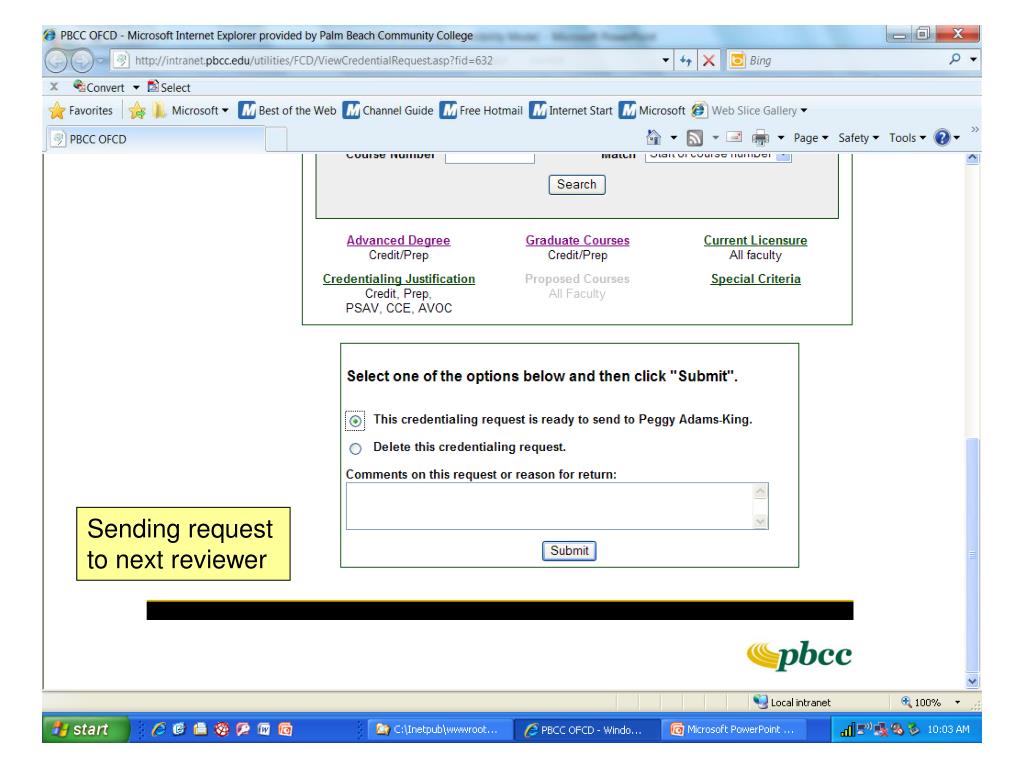Open a new blank tab

point(276,139)
